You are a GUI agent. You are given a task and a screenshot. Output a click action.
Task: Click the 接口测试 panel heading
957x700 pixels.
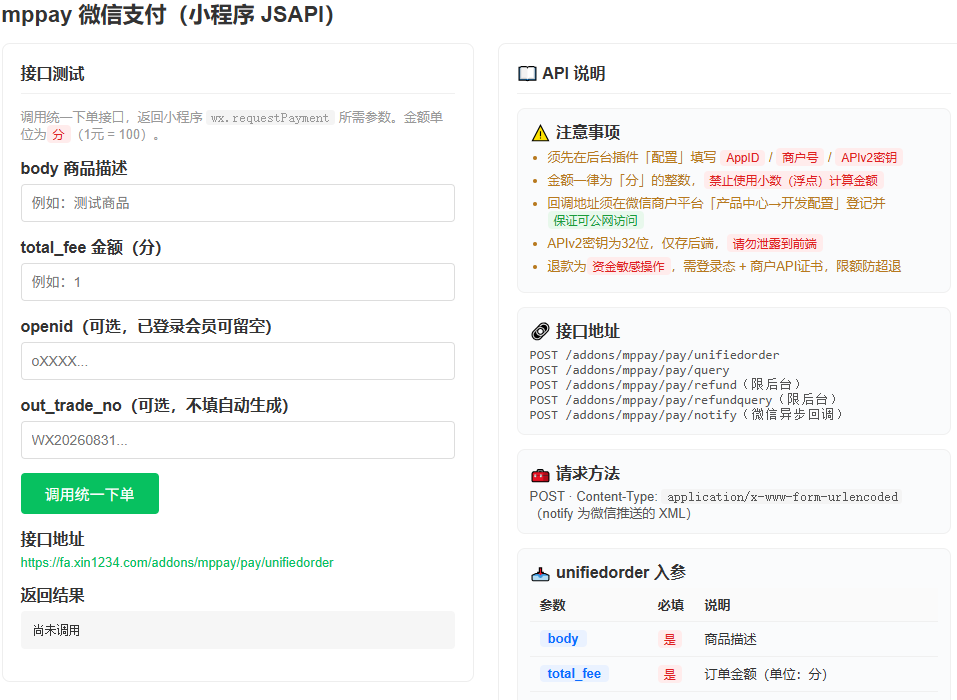[x=52, y=74]
